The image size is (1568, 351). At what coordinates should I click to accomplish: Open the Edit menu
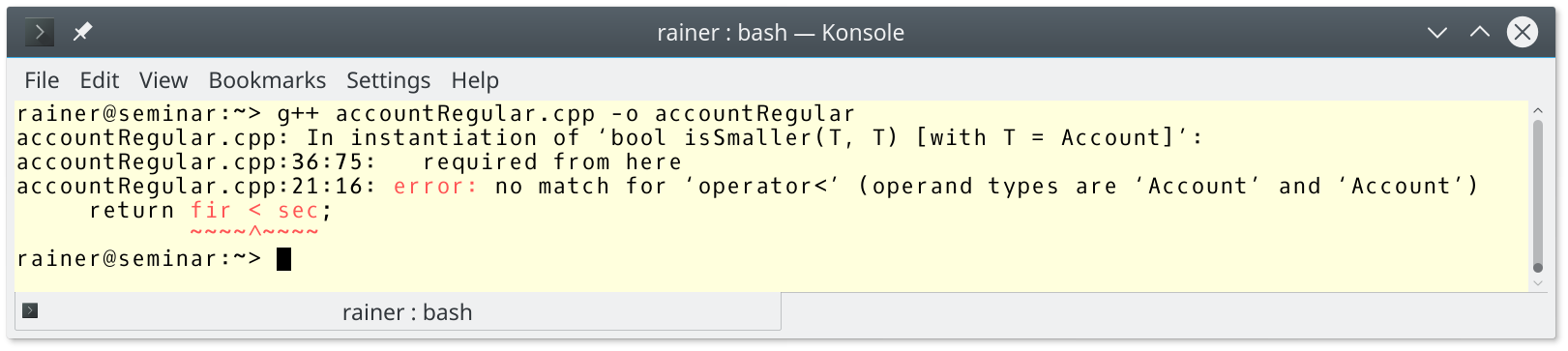tap(99, 80)
